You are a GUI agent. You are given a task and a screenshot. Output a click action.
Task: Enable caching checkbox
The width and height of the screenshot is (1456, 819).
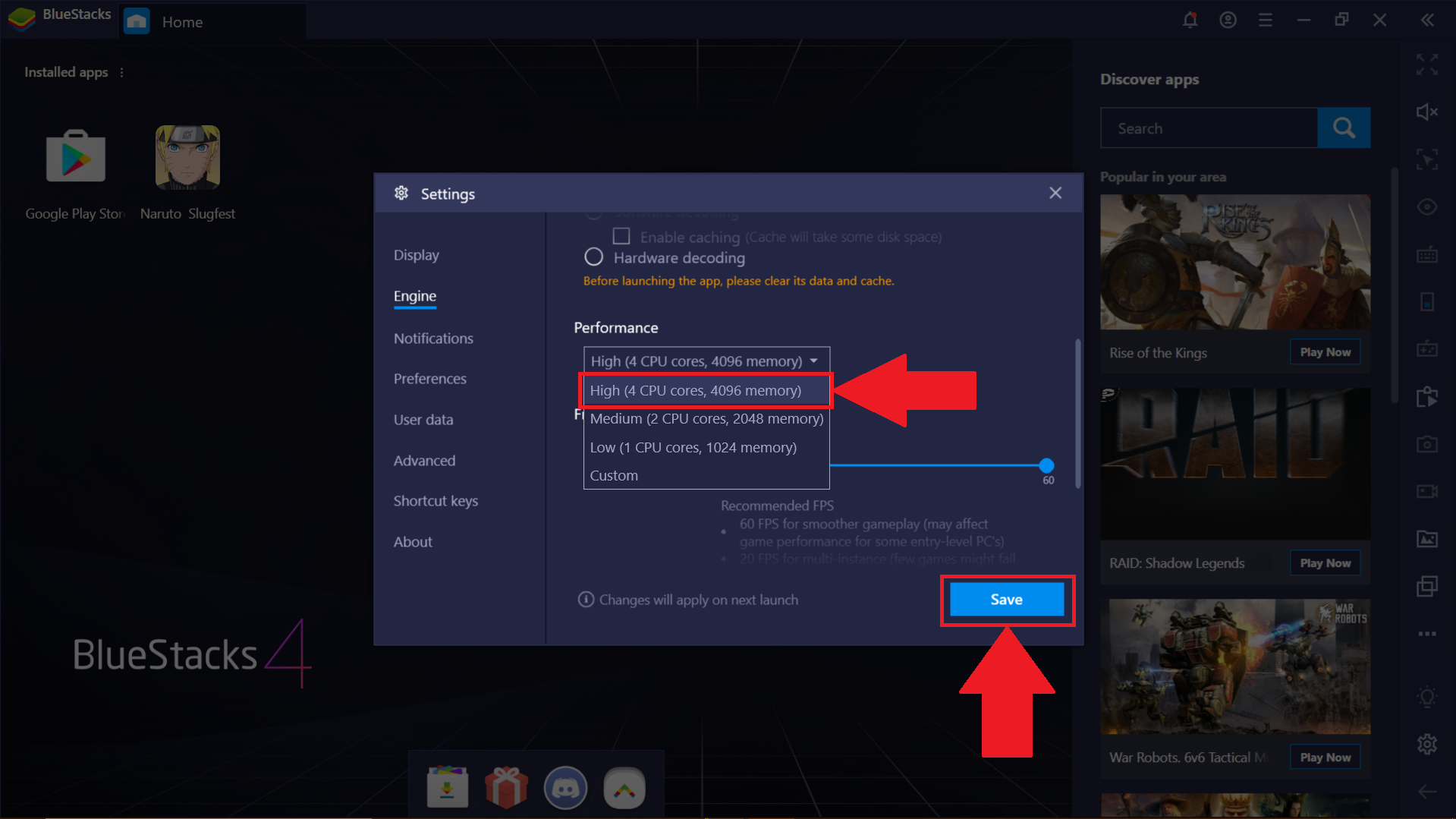point(621,236)
